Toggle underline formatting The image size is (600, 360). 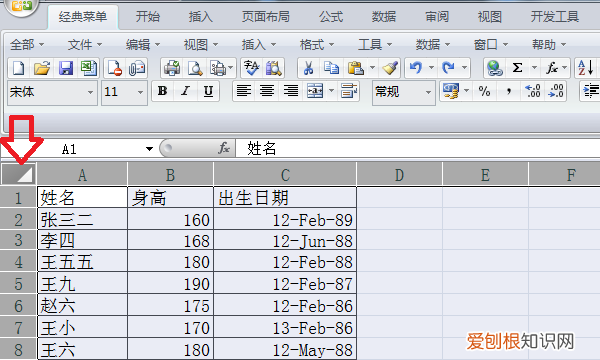[x=209, y=91]
